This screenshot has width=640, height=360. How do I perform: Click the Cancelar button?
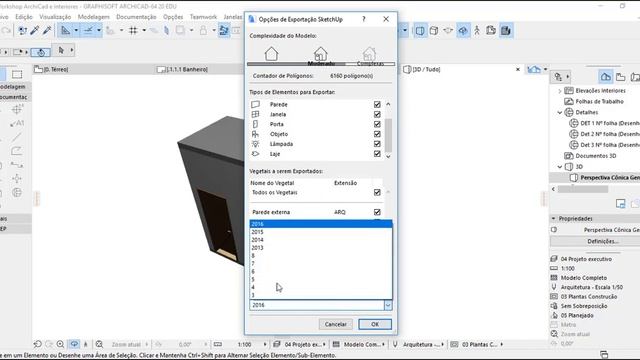tap(336, 324)
